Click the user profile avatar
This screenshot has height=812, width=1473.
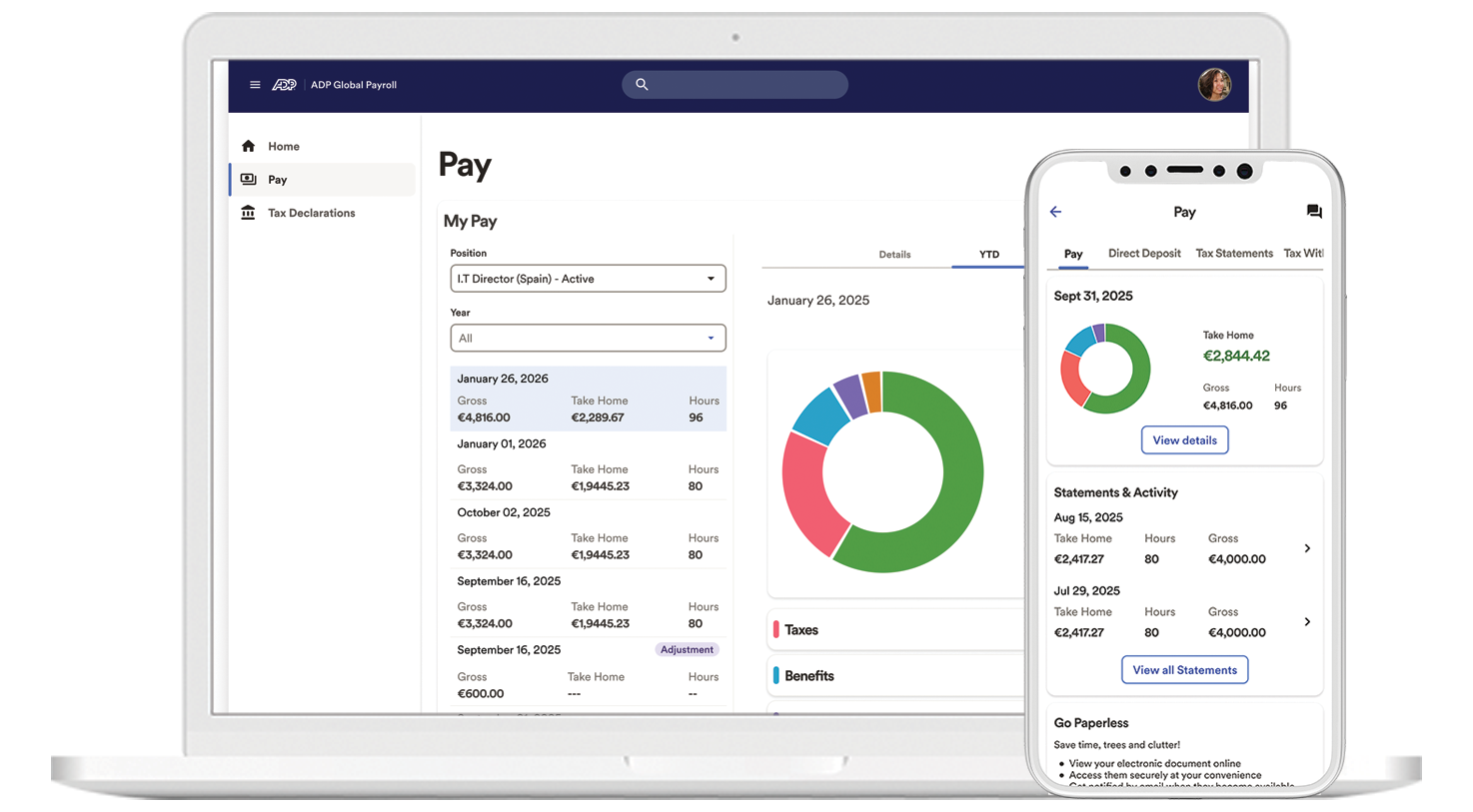(x=1214, y=85)
